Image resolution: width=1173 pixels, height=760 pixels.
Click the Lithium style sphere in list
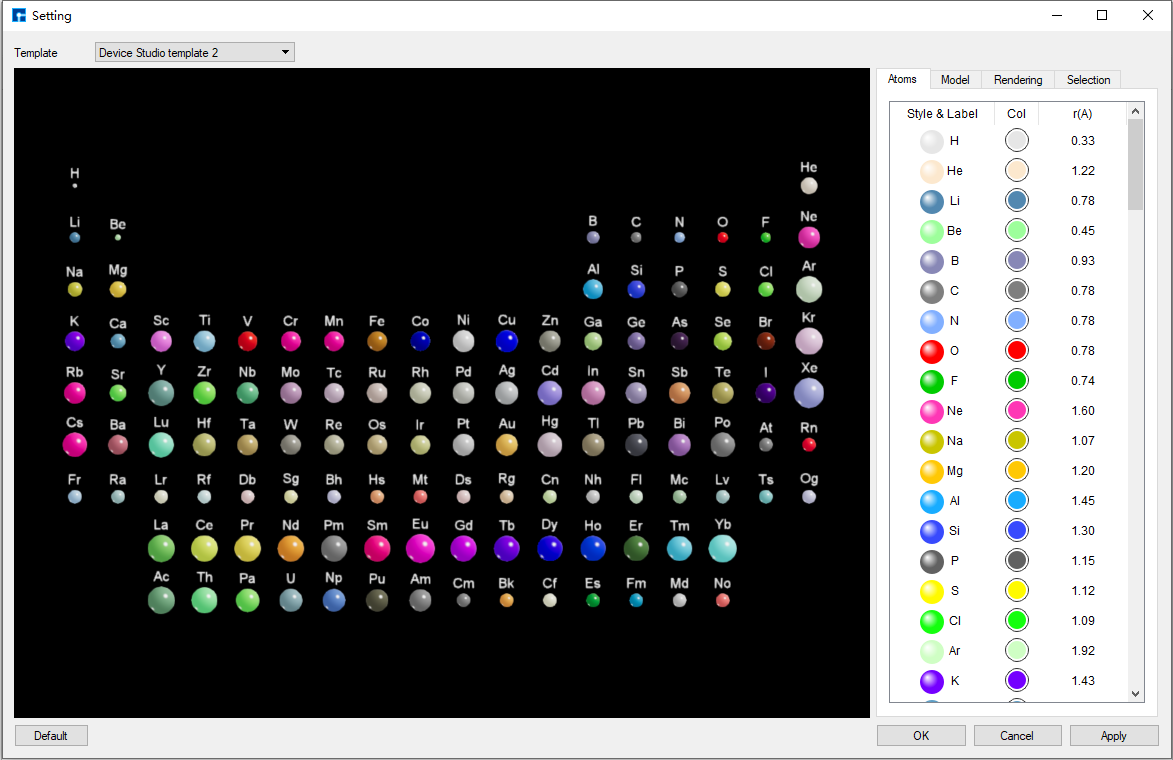point(932,201)
